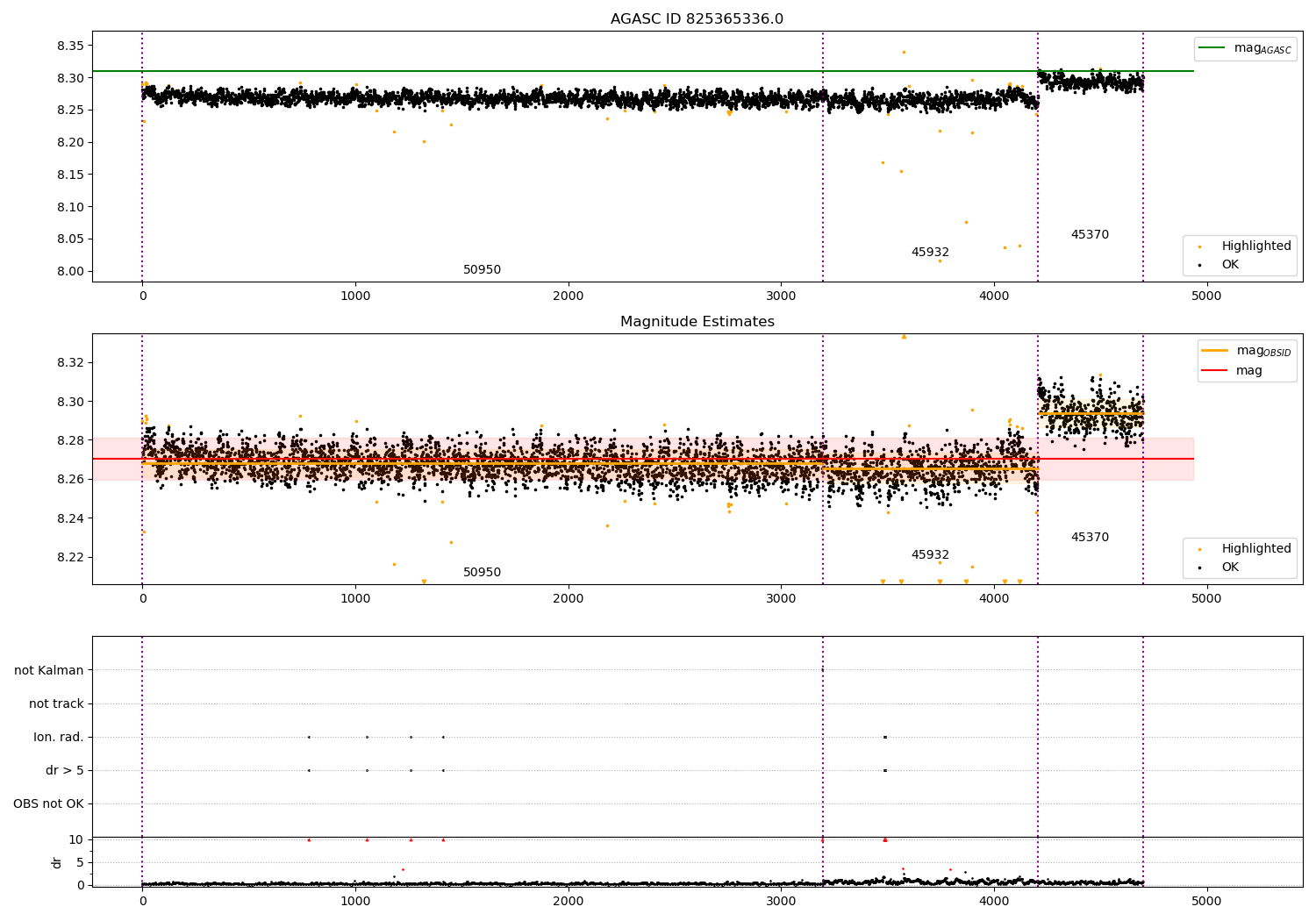
Task: Select 'Highlighted' legend entry in top plot
Action: [x=1256, y=246]
